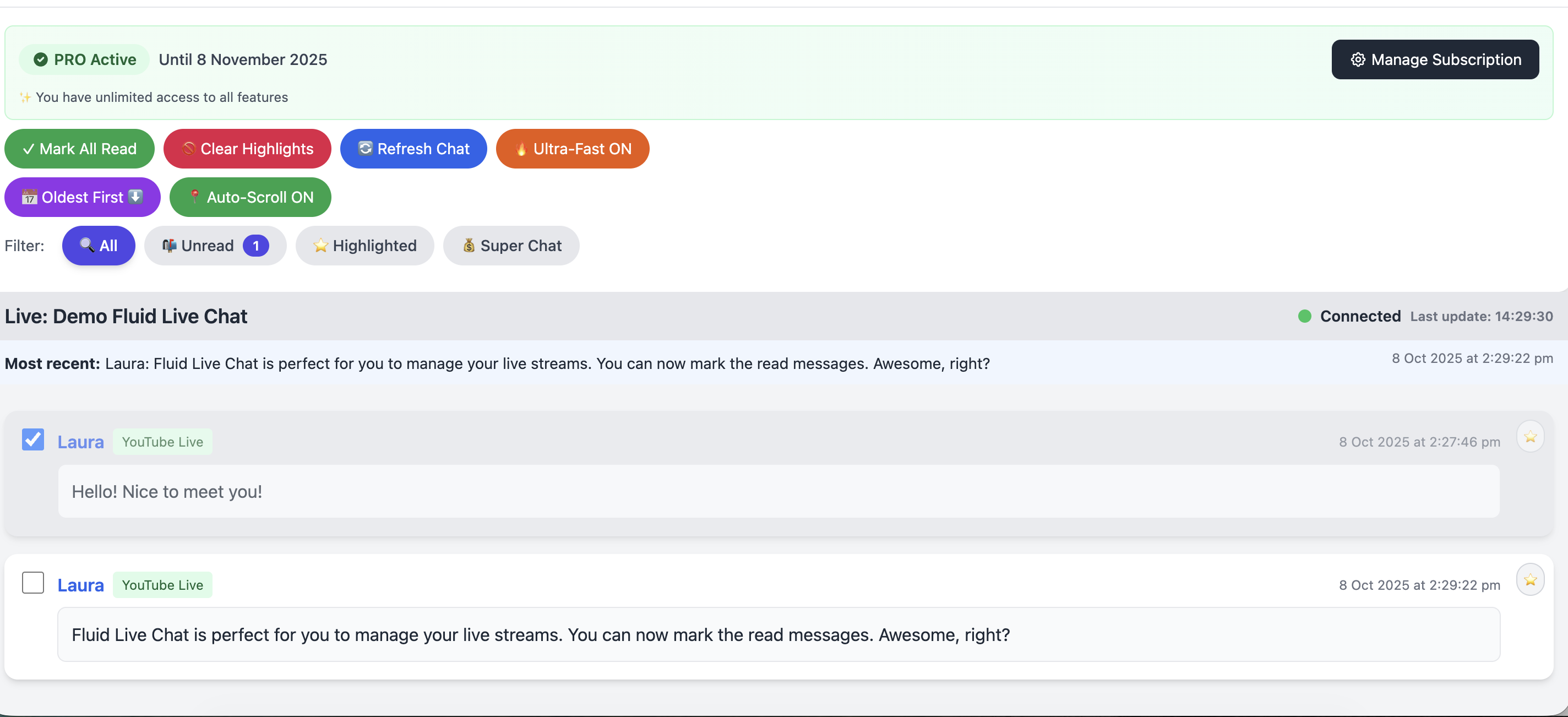1568x717 pixels.
Task: Select the All filter
Action: tap(99, 246)
